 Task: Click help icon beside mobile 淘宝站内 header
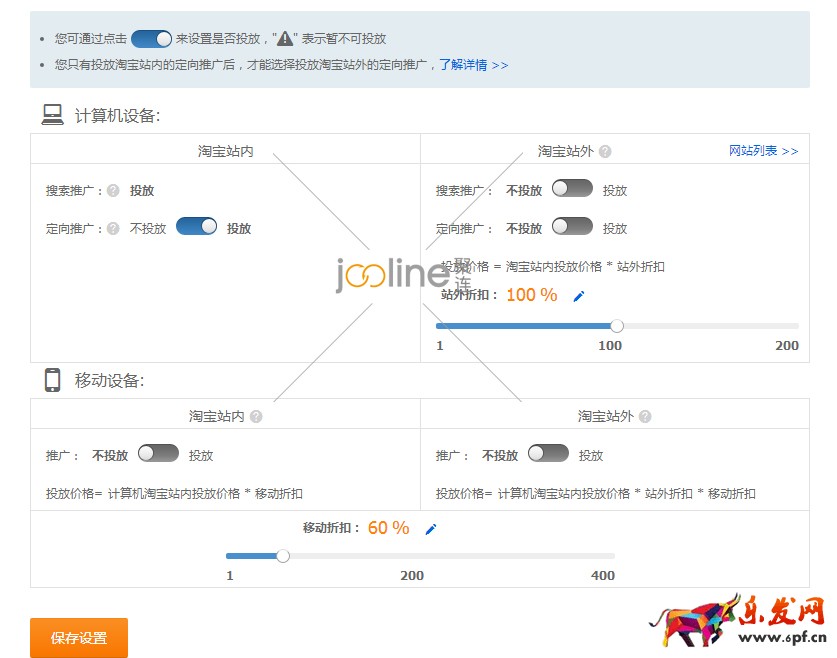(x=256, y=416)
